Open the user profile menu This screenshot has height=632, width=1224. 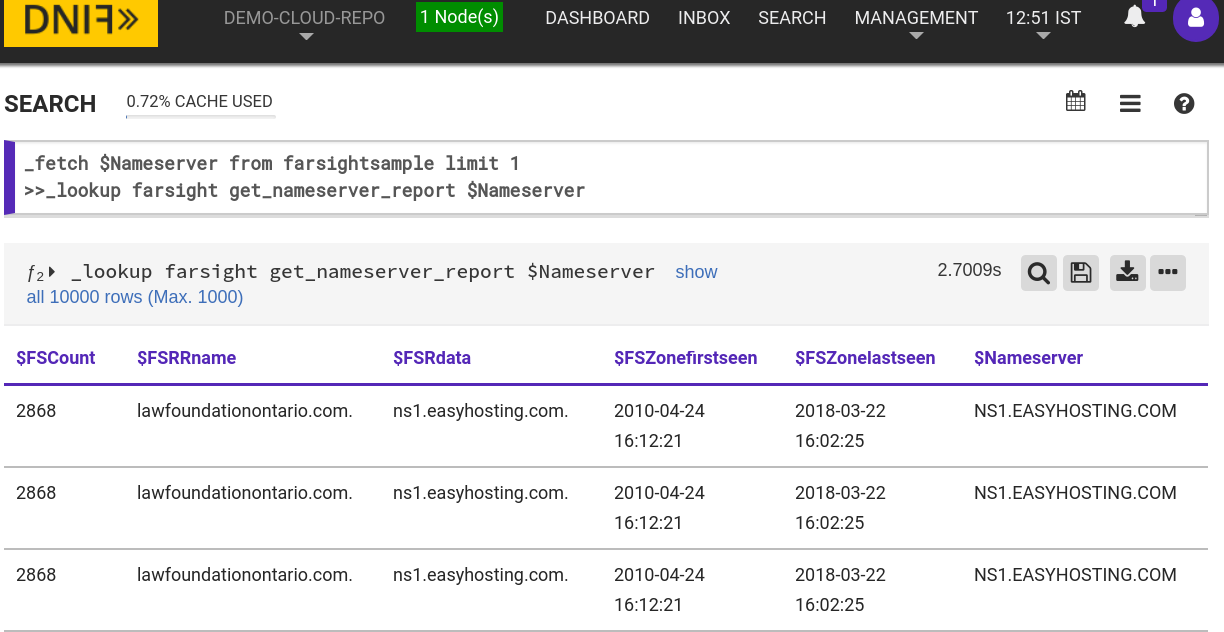[1195, 20]
